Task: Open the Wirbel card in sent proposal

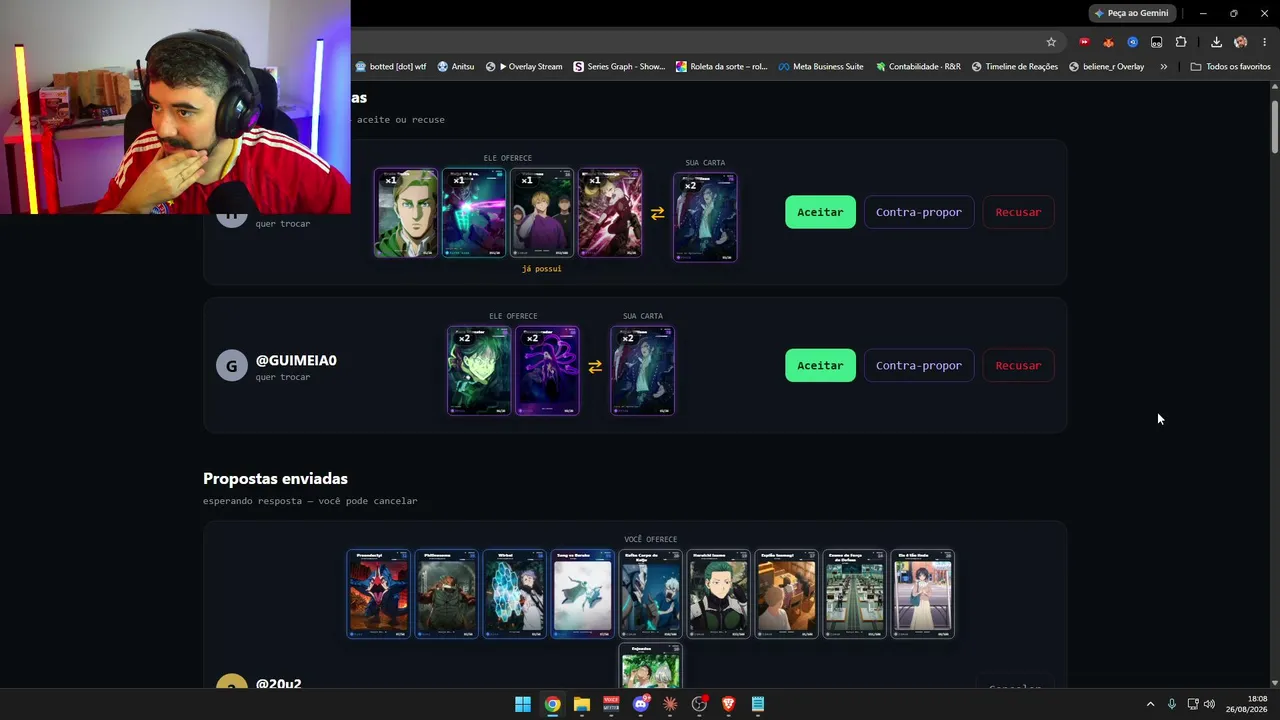Action: (514, 593)
